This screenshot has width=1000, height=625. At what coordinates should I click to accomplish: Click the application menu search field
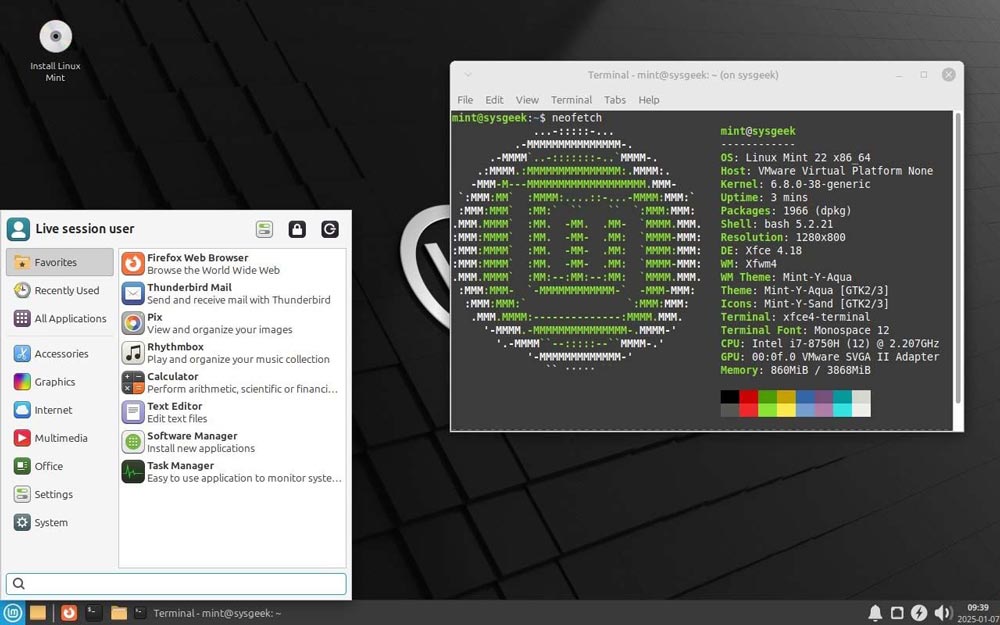[x=176, y=584]
